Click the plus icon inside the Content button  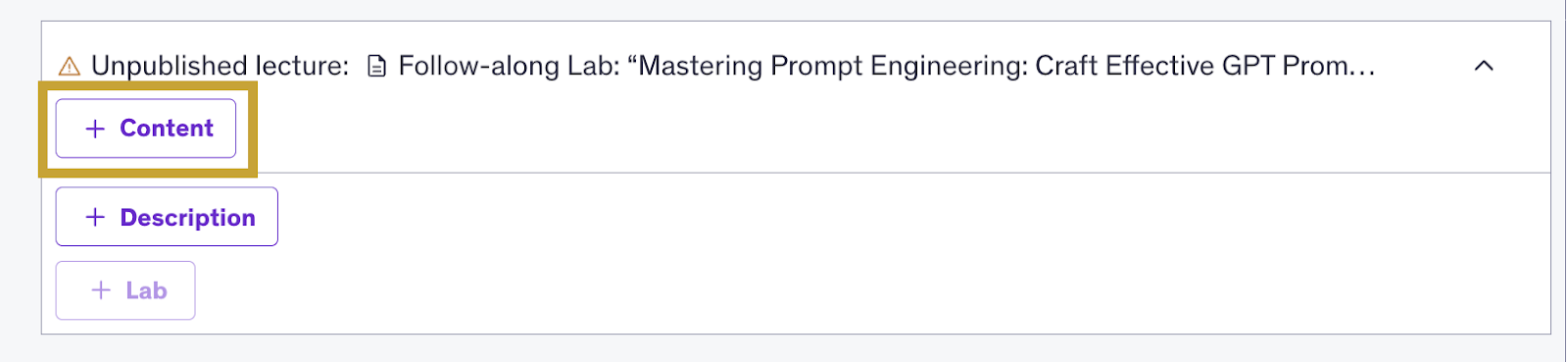click(x=95, y=129)
